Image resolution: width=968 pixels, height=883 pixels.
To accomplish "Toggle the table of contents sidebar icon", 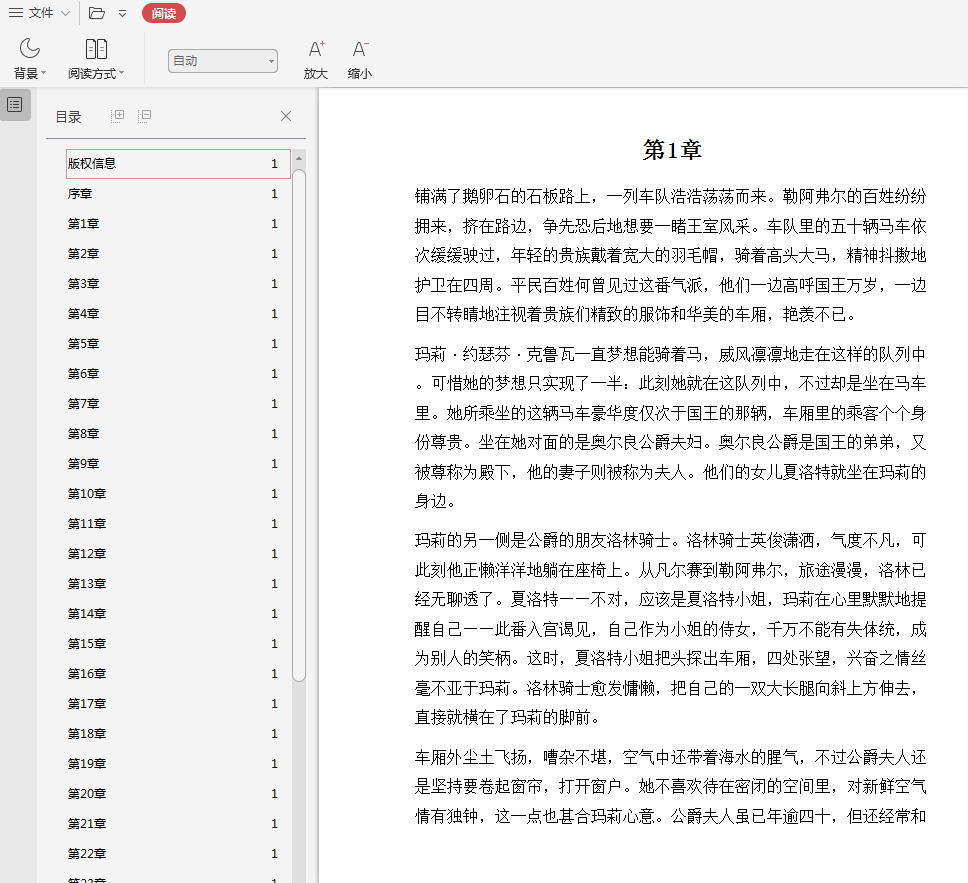I will [15, 104].
